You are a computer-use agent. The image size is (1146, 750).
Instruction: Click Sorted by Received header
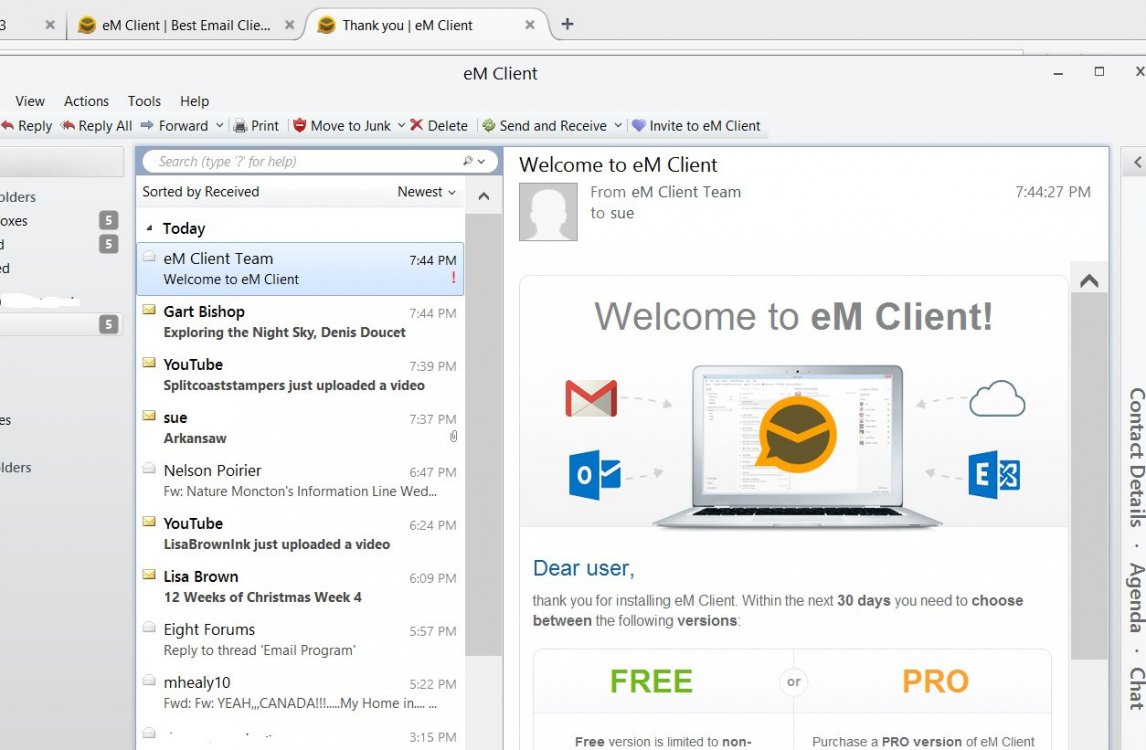pos(201,192)
